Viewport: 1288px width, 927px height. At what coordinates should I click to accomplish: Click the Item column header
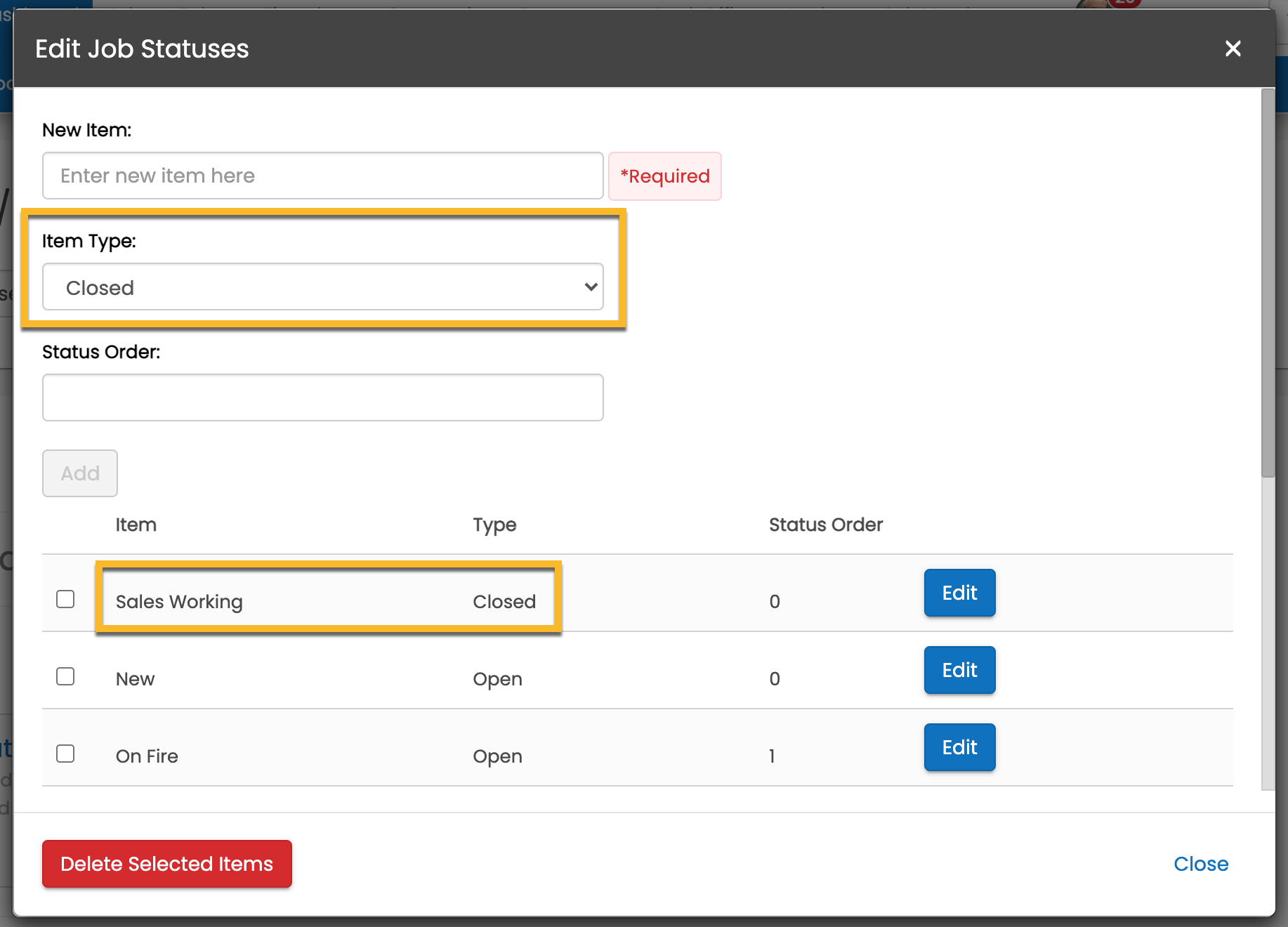tap(136, 525)
